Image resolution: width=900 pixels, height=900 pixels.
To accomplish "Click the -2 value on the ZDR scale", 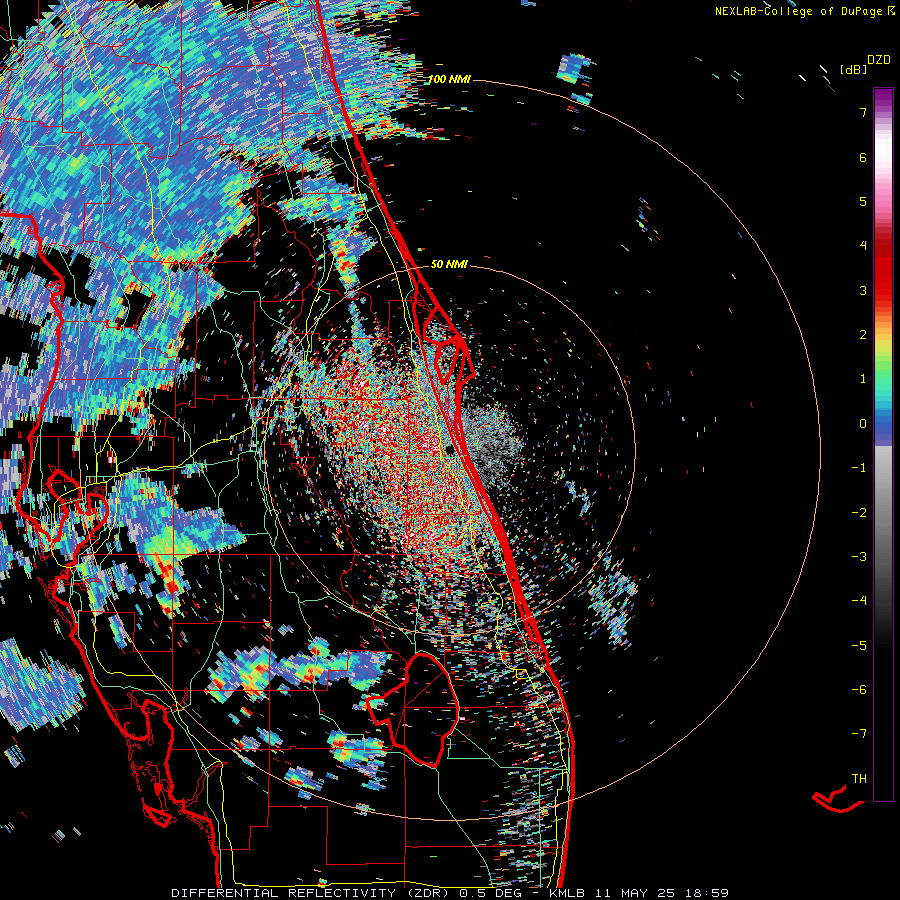I will click(859, 512).
